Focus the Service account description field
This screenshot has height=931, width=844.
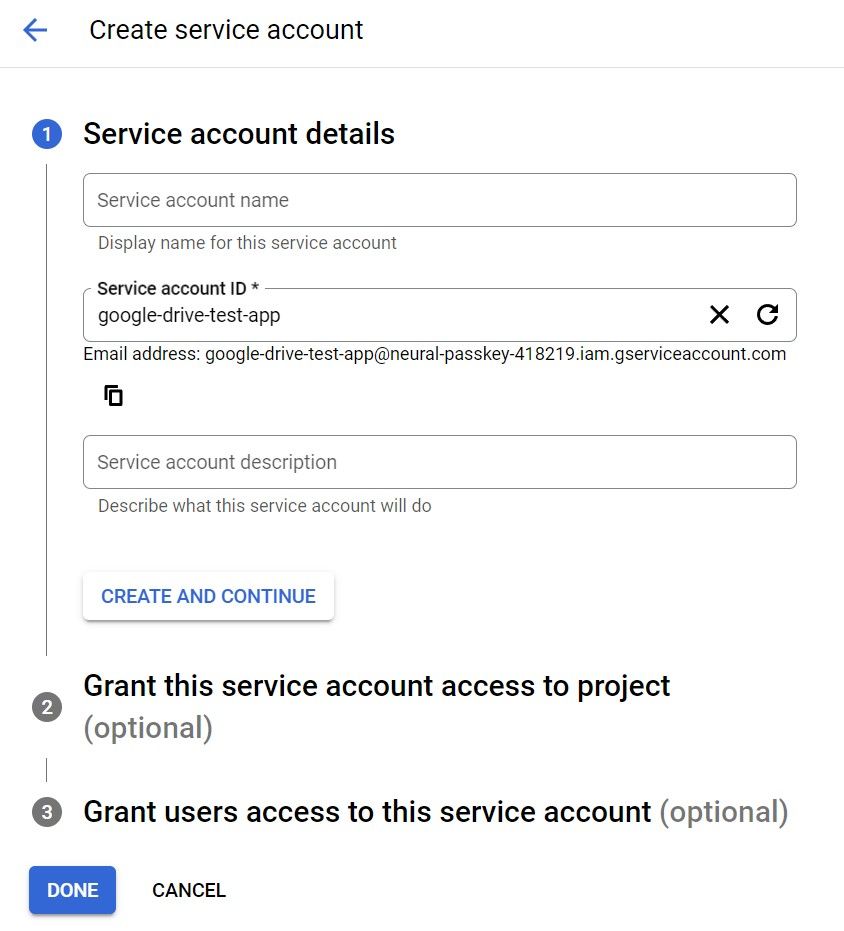[x=439, y=461]
